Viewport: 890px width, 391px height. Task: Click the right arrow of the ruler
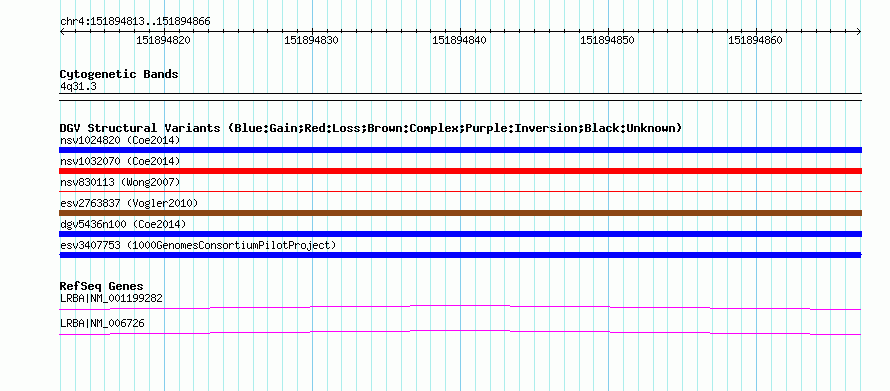pos(859,32)
